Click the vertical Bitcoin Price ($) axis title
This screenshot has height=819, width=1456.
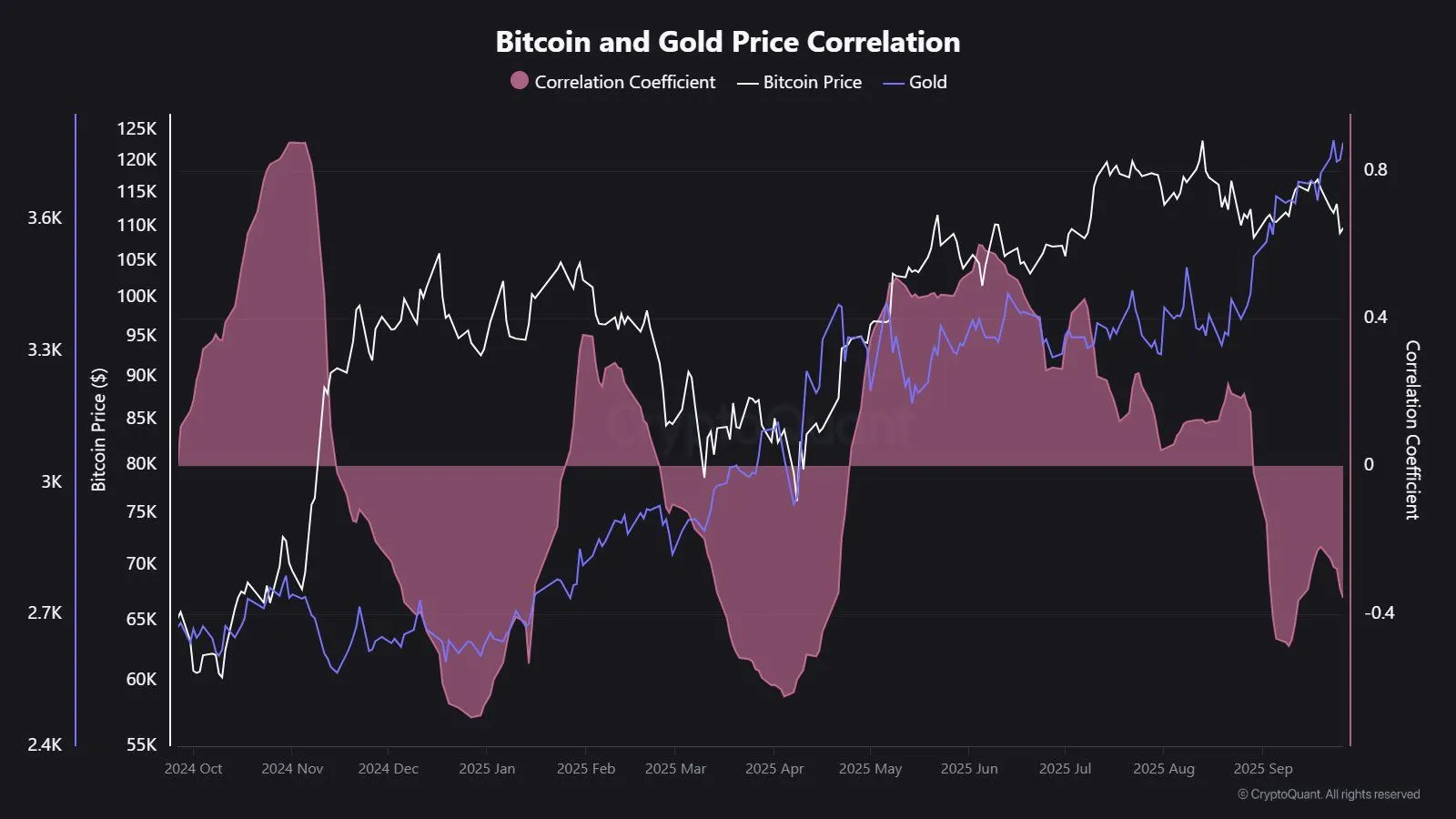point(98,430)
